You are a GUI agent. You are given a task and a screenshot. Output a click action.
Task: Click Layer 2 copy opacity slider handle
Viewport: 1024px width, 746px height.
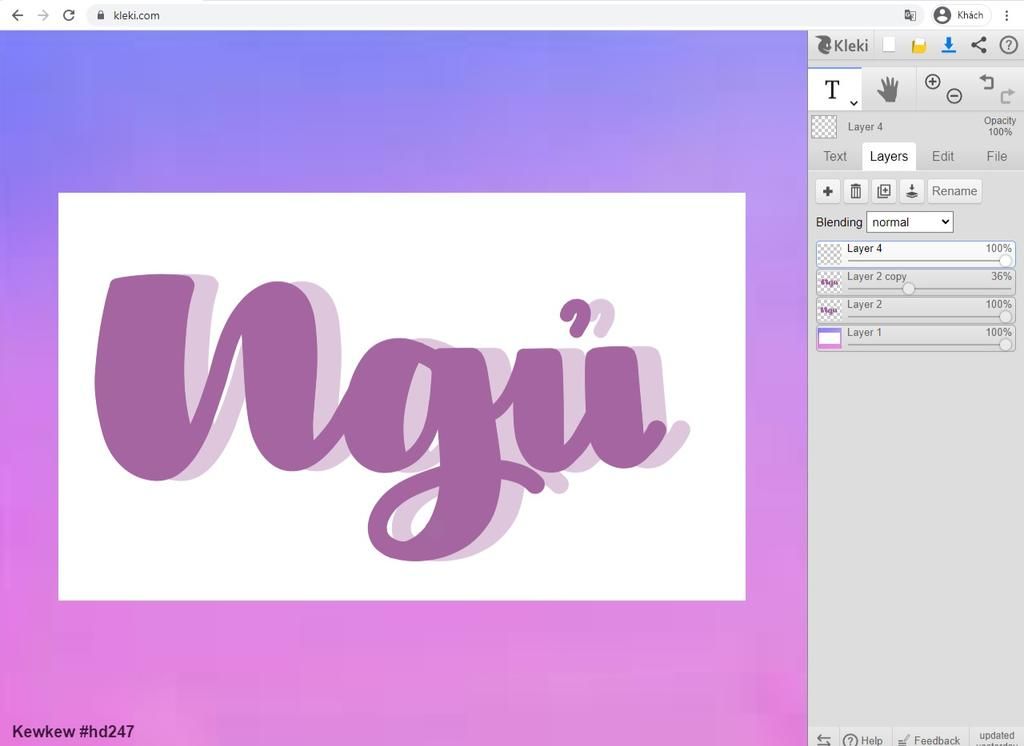[x=908, y=289]
